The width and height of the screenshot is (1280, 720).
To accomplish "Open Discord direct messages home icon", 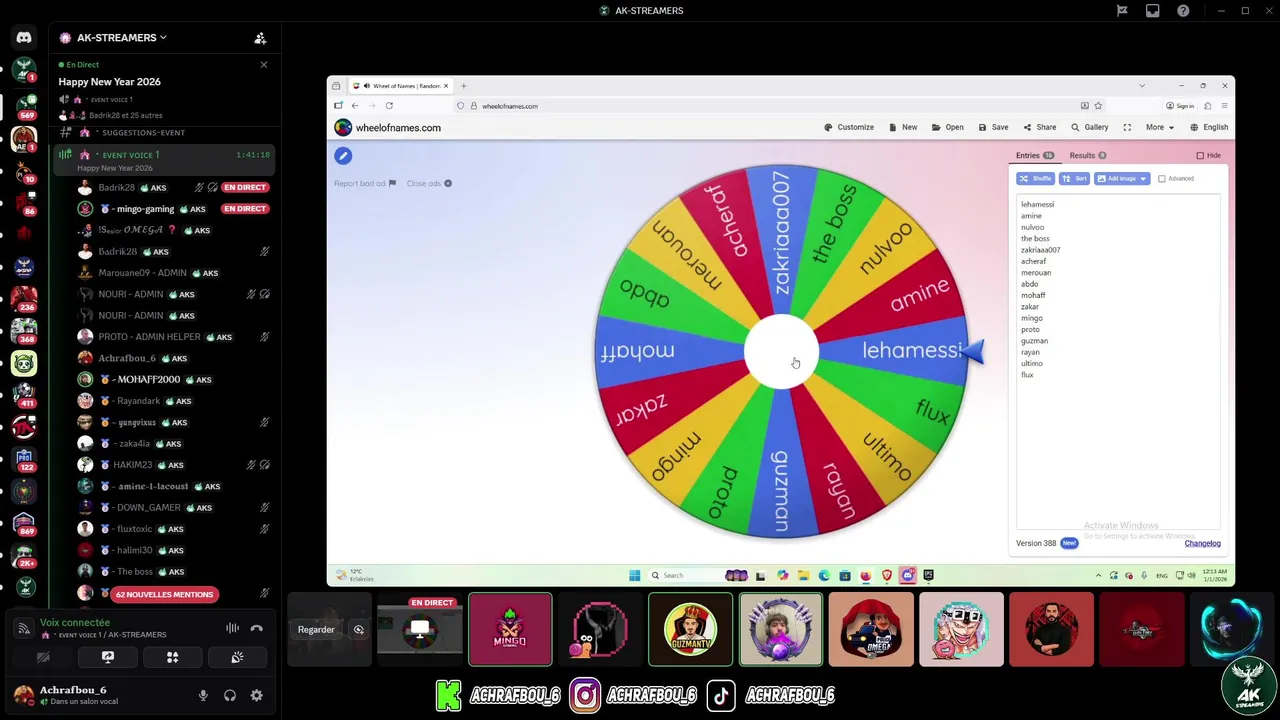I will [x=24, y=38].
